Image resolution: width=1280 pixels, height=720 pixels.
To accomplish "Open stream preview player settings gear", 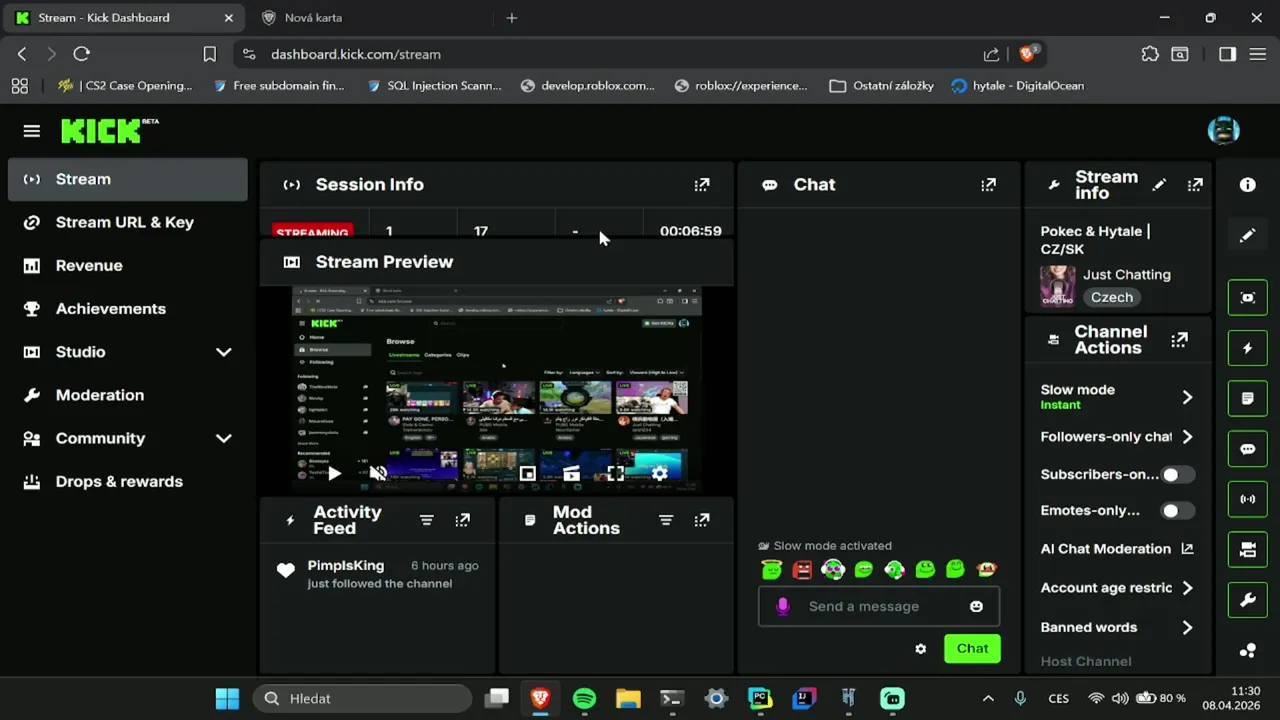I will 659,474.
